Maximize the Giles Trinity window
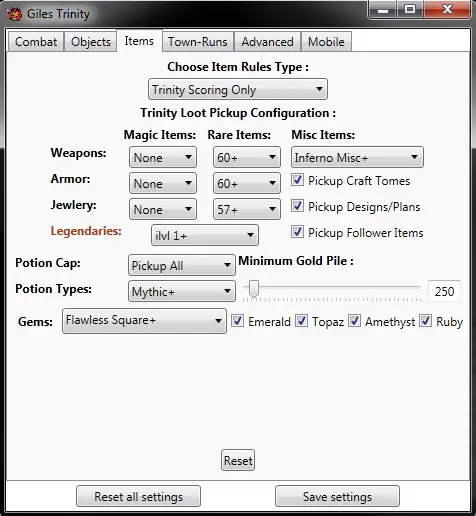 tap(410, 9)
